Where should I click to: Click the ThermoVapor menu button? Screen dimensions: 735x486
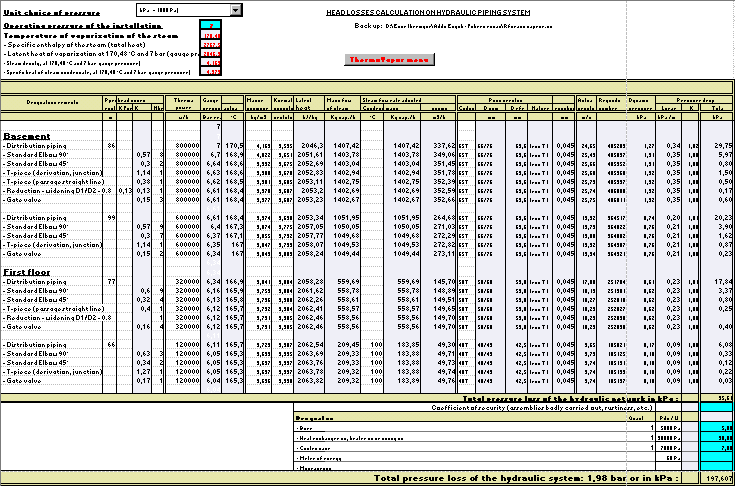(x=389, y=60)
